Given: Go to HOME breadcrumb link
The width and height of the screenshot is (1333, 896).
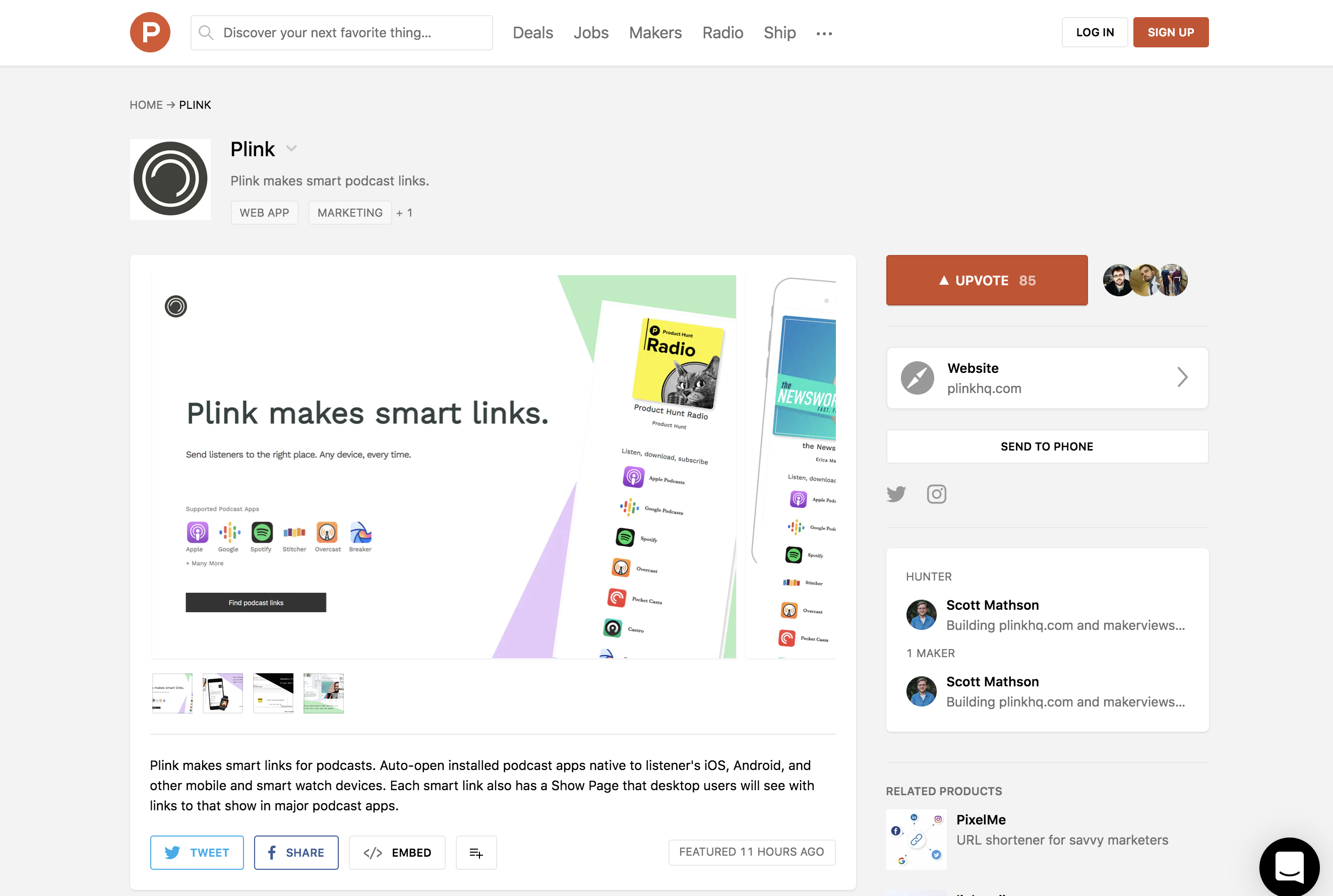Looking at the screenshot, I should (x=146, y=105).
